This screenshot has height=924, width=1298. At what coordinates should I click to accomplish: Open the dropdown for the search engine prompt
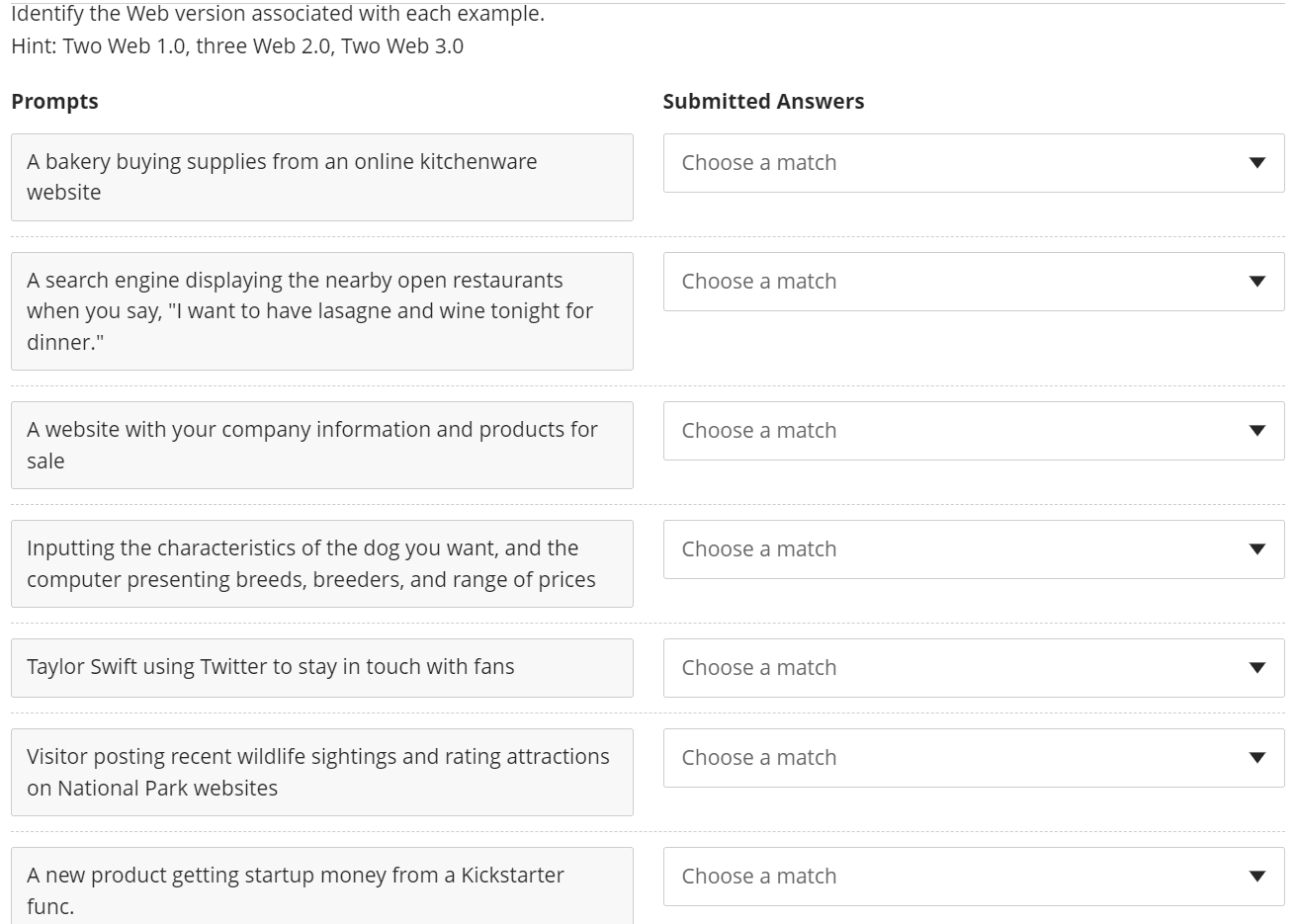click(x=973, y=282)
